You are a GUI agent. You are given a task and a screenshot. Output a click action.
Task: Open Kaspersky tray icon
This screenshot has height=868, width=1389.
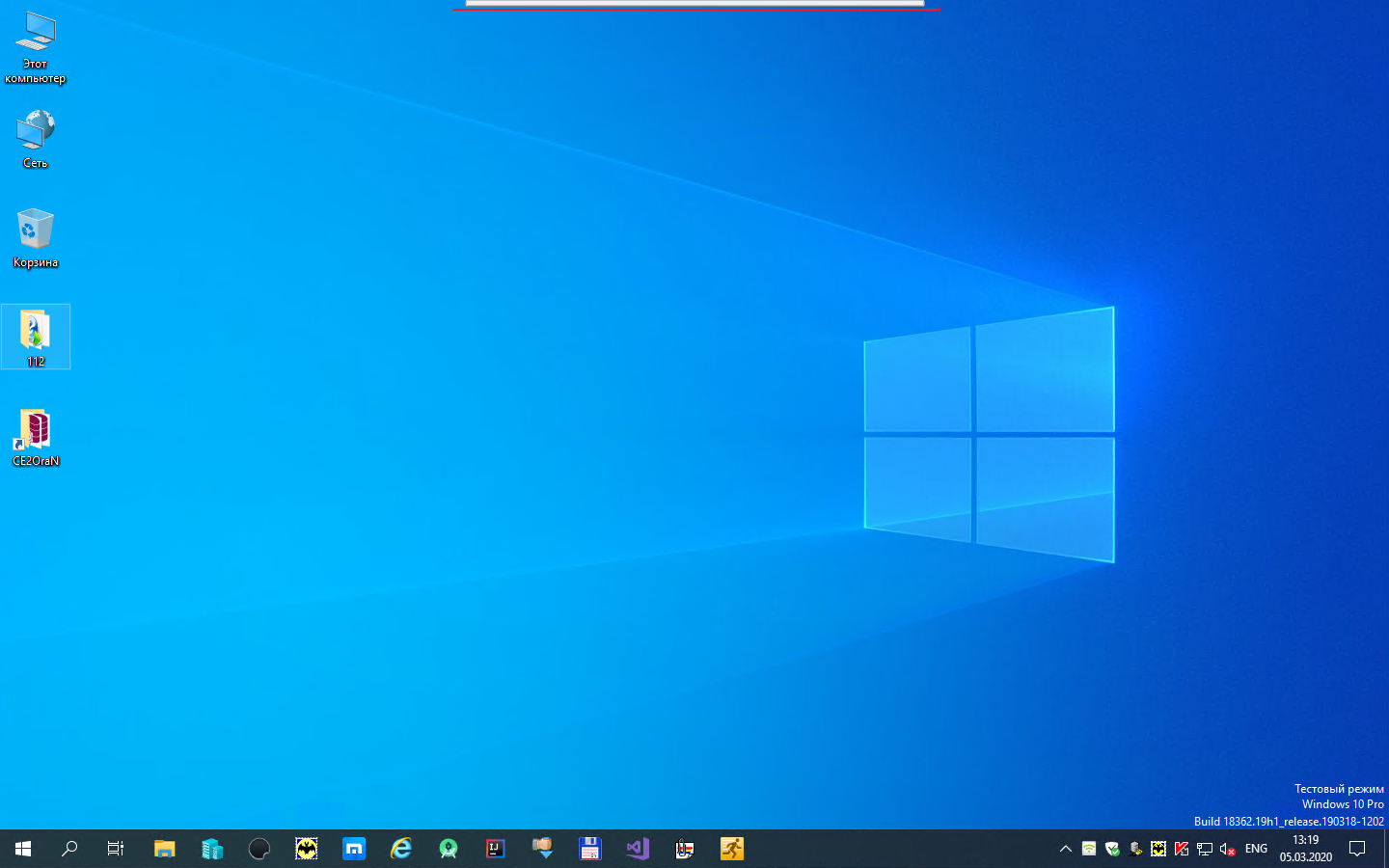[x=1182, y=849]
